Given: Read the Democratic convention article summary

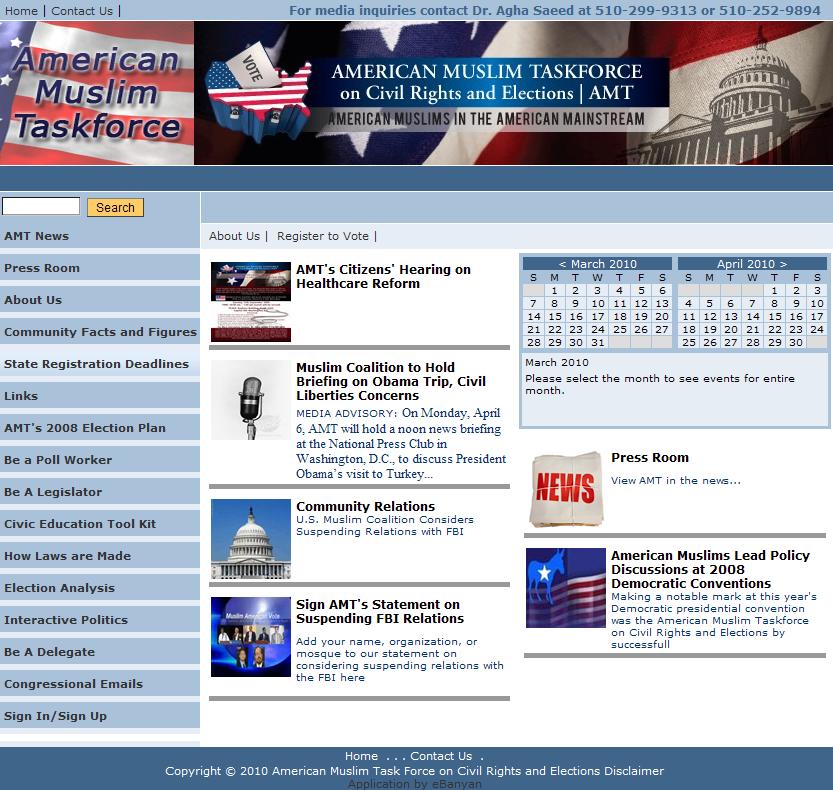Looking at the screenshot, I should coord(714,620).
